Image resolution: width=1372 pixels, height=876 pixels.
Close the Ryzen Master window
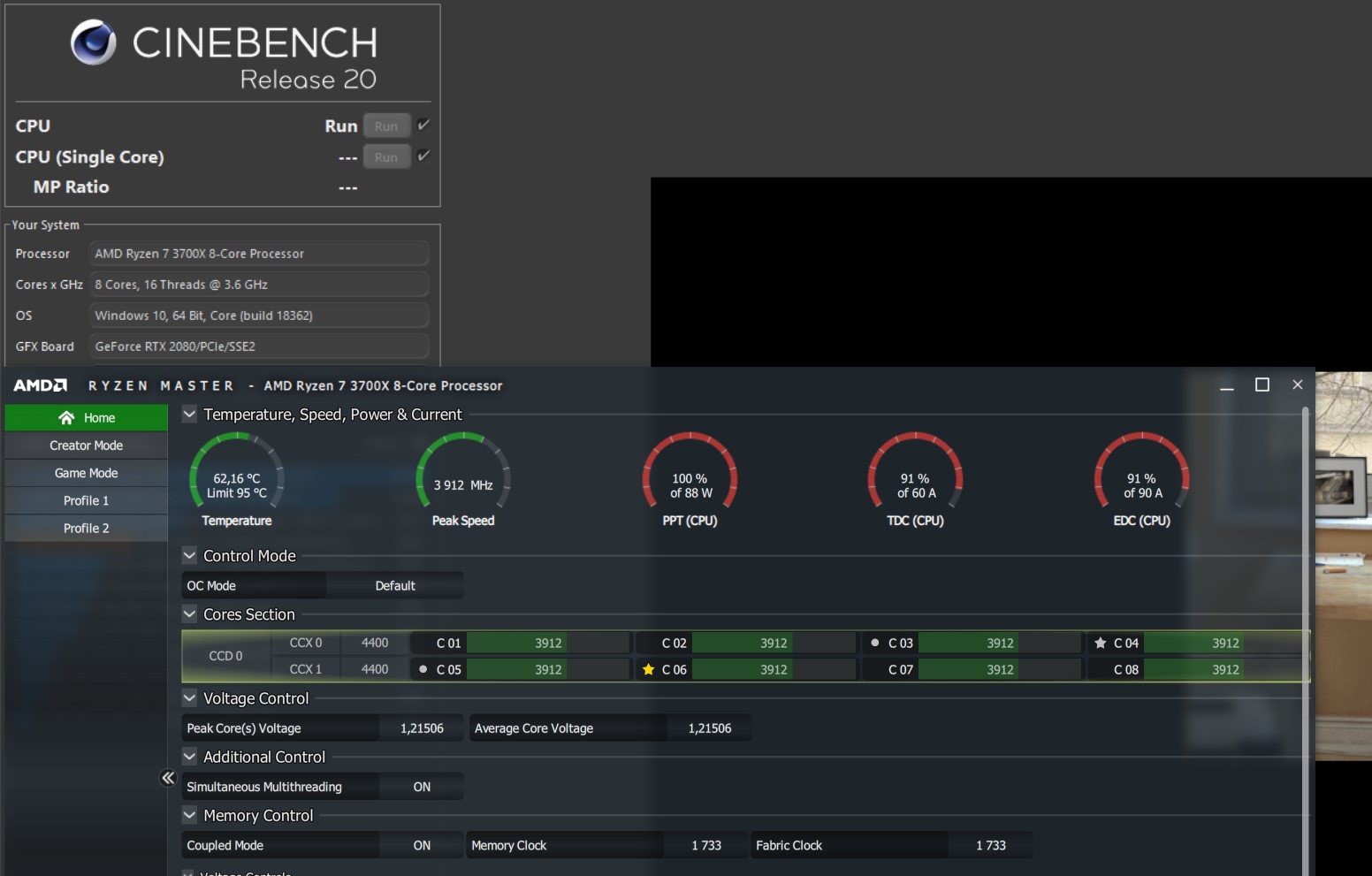pyautogui.click(x=1298, y=385)
